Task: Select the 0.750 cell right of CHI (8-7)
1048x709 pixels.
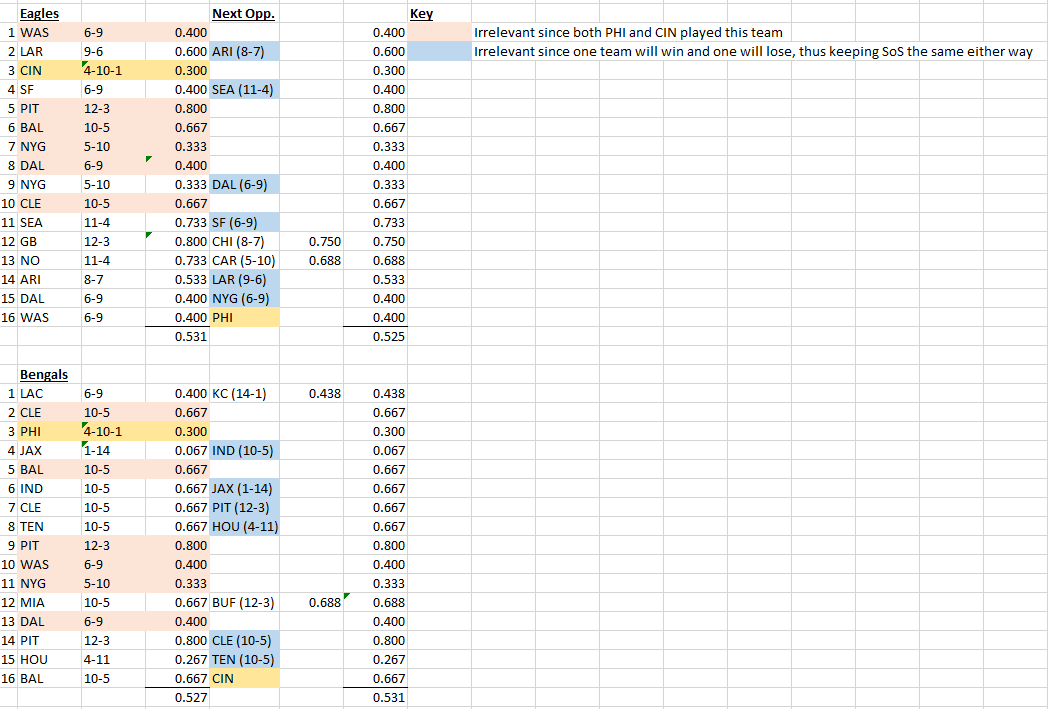Action: point(311,241)
